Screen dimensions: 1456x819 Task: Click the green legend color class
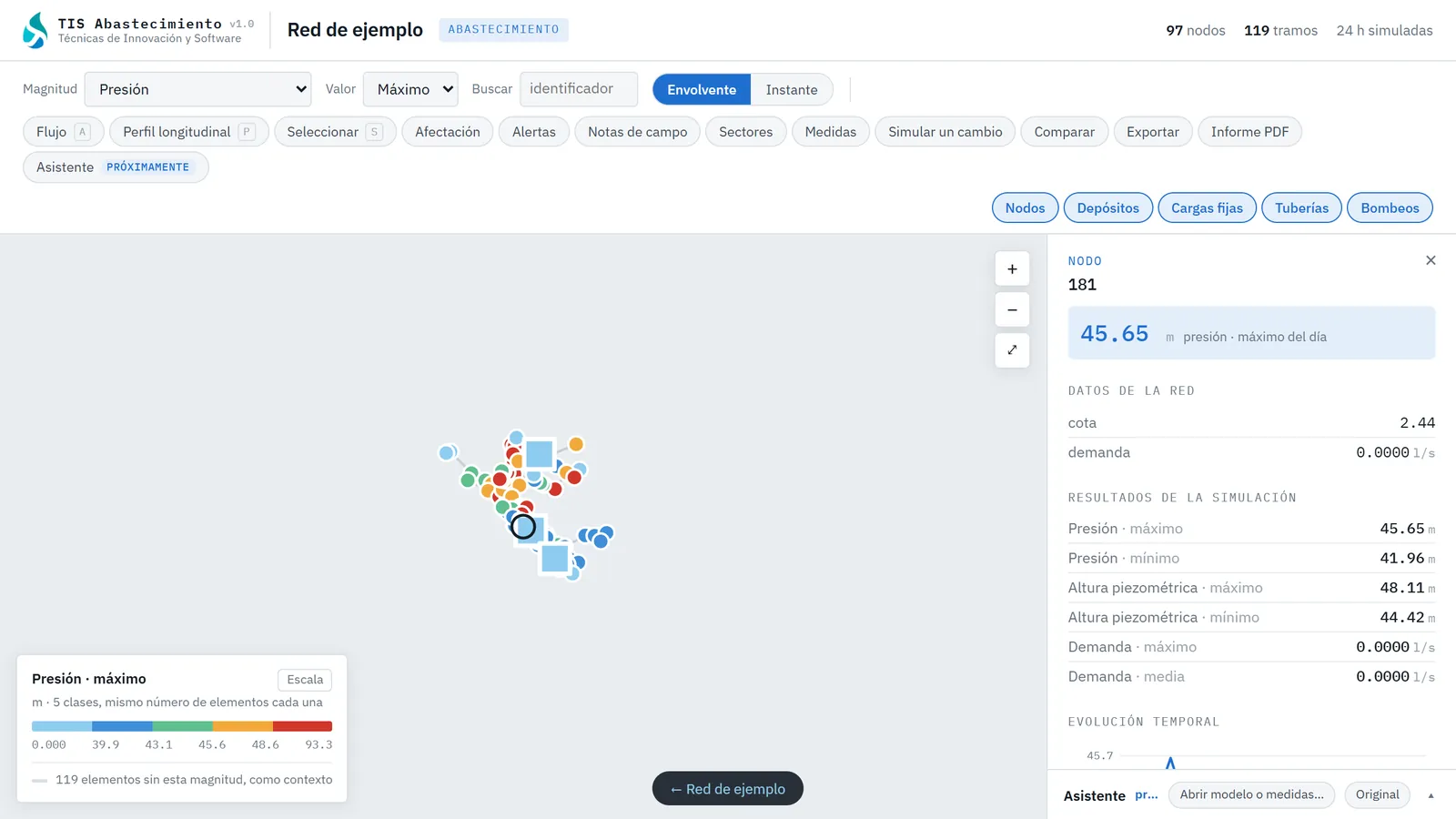tap(182, 726)
